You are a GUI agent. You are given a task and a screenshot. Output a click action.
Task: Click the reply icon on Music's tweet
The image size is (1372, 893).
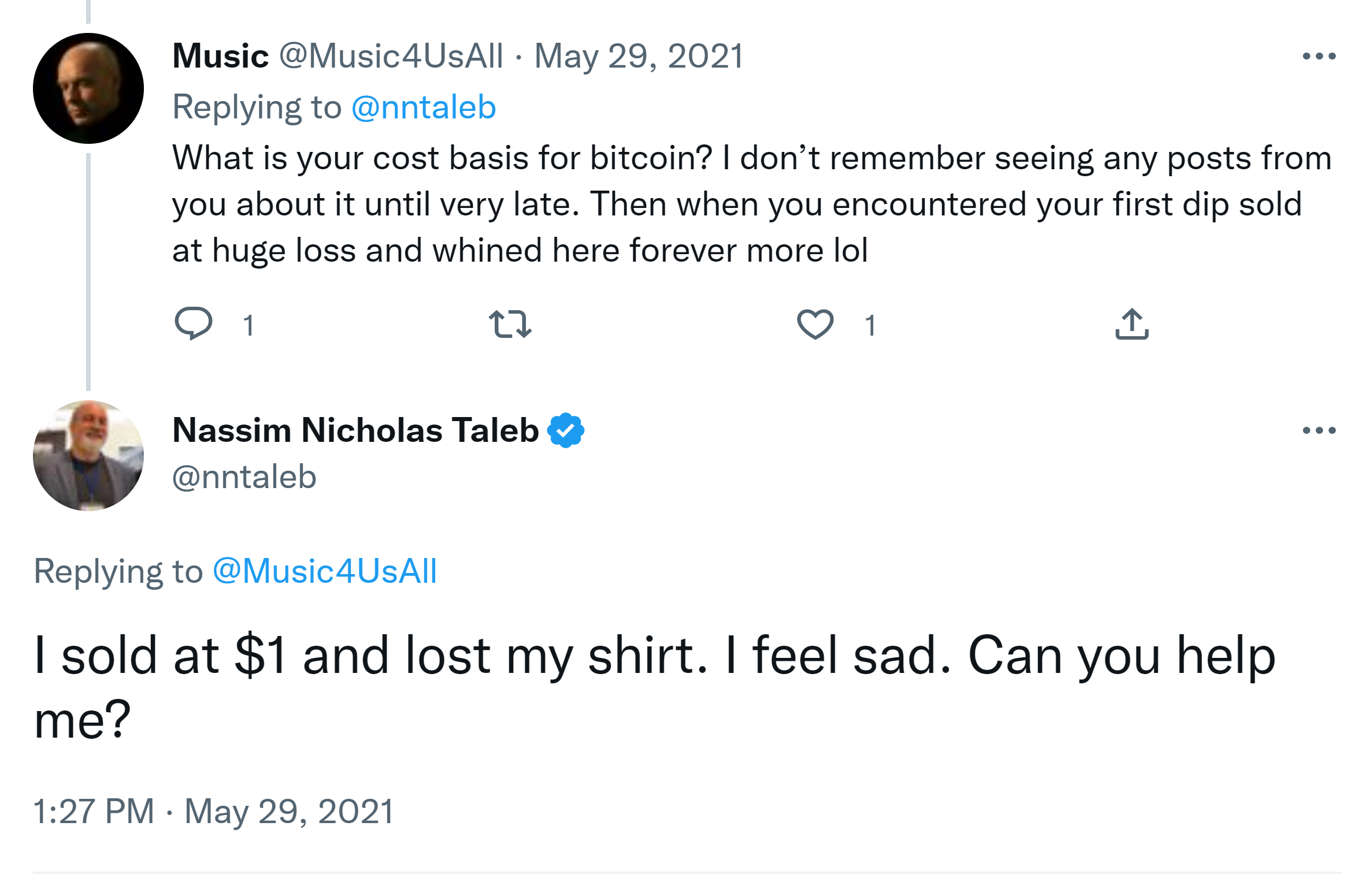[x=194, y=323]
